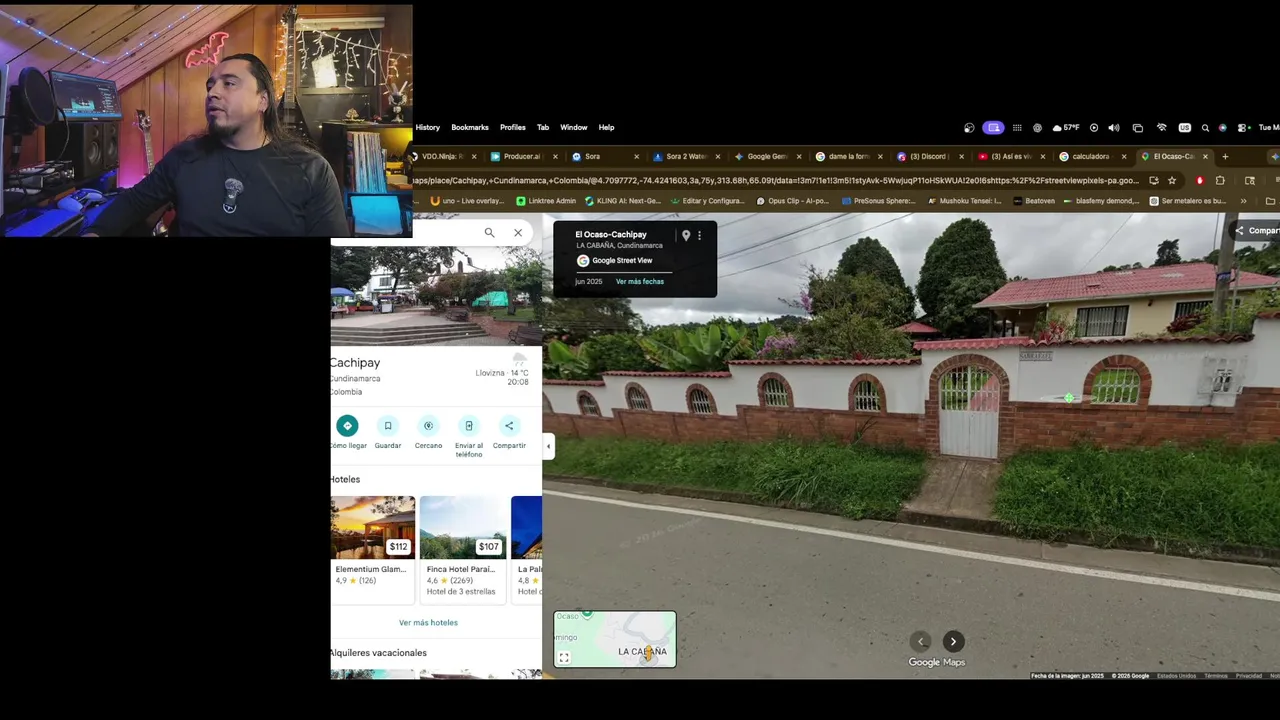Go to next Street View position arrow

tap(953, 642)
